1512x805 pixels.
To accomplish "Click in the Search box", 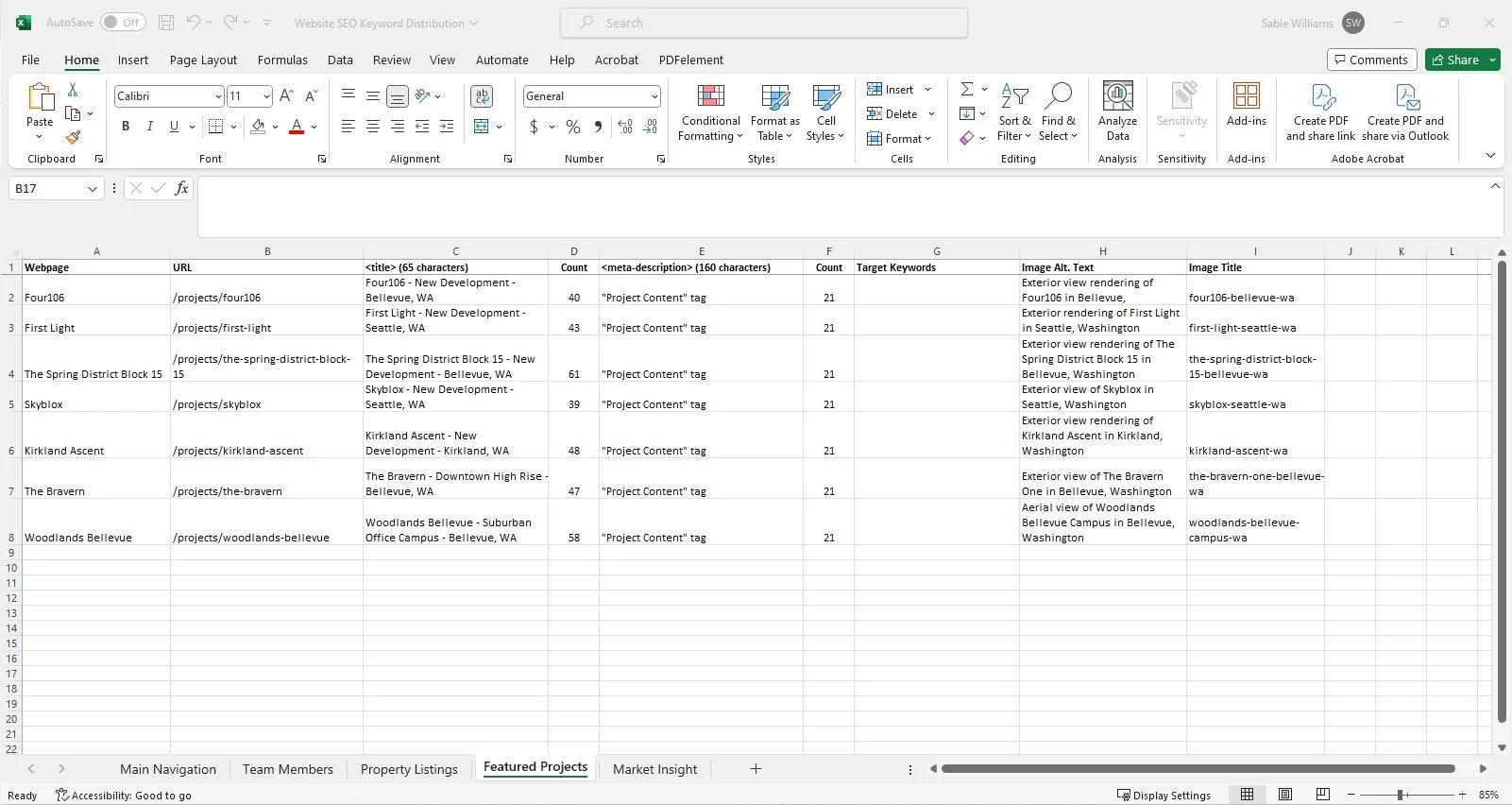I will tap(764, 23).
